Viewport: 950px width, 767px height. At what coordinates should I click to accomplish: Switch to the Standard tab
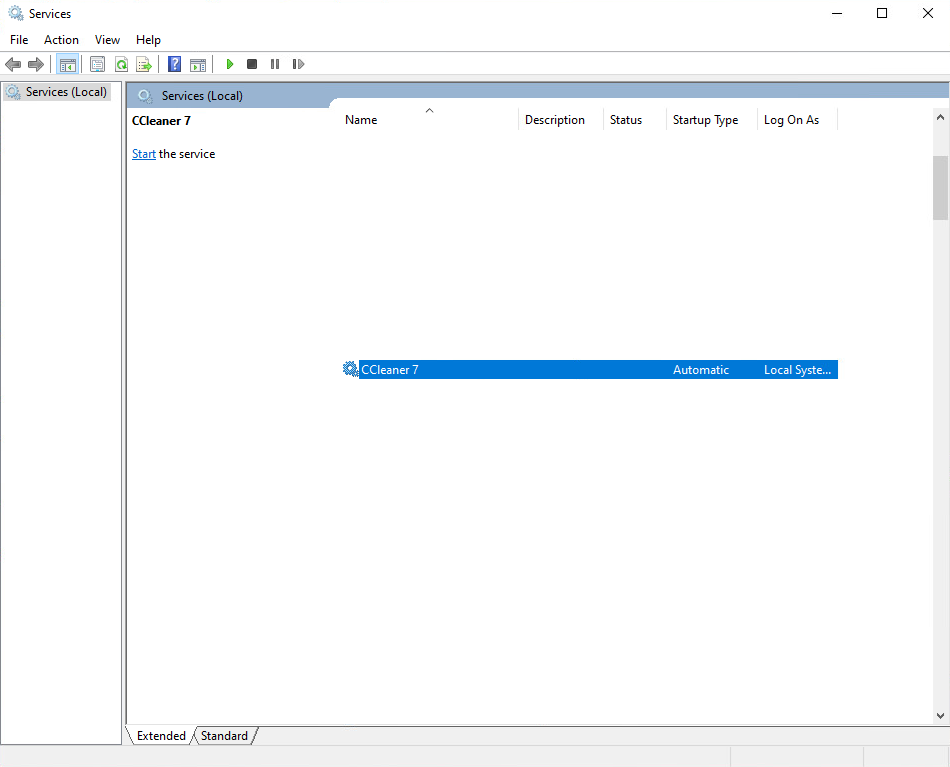(x=224, y=736)
